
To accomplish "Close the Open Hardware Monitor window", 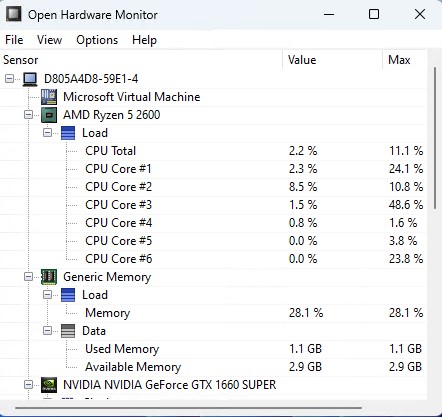I will tap(420, 14).
